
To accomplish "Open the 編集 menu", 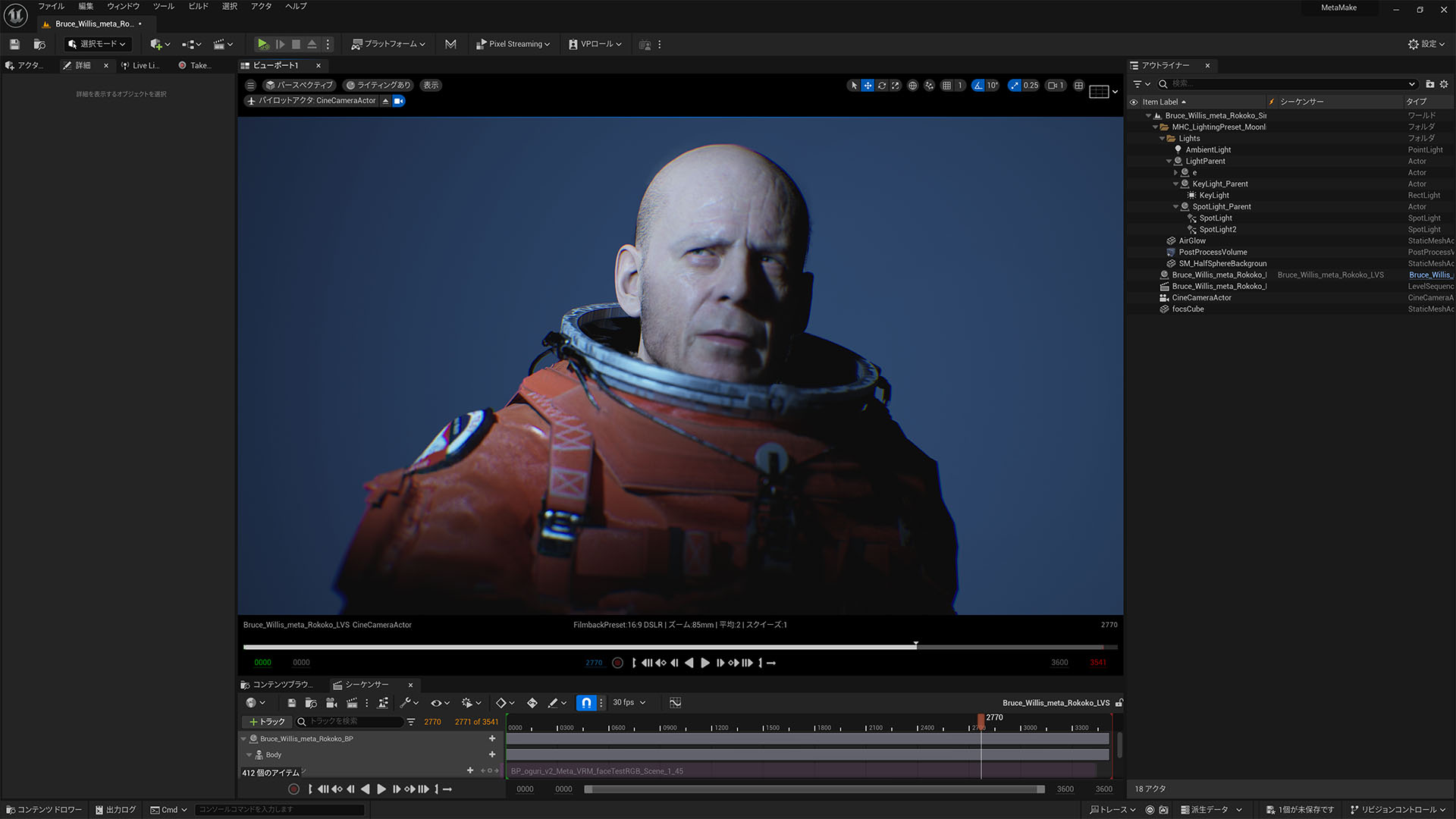I will pyautogui.click(x=86, y=6).
